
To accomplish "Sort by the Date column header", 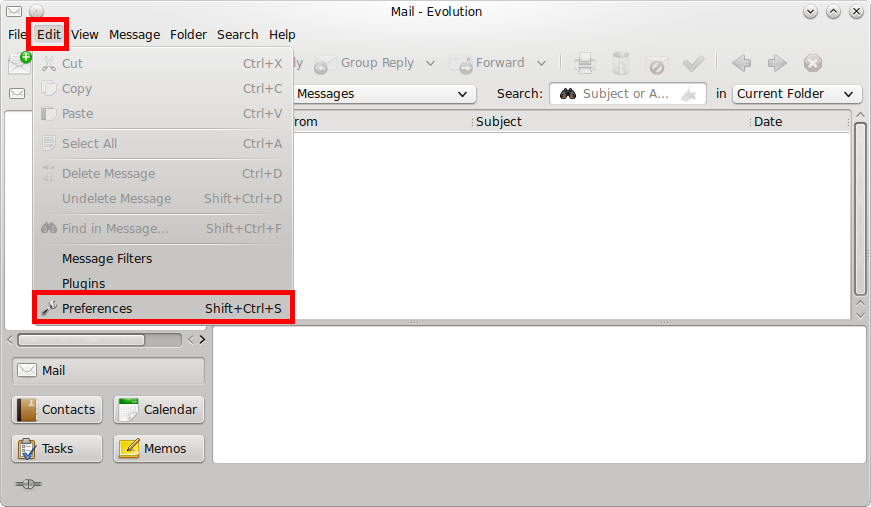I will click(x=799, y=122).
